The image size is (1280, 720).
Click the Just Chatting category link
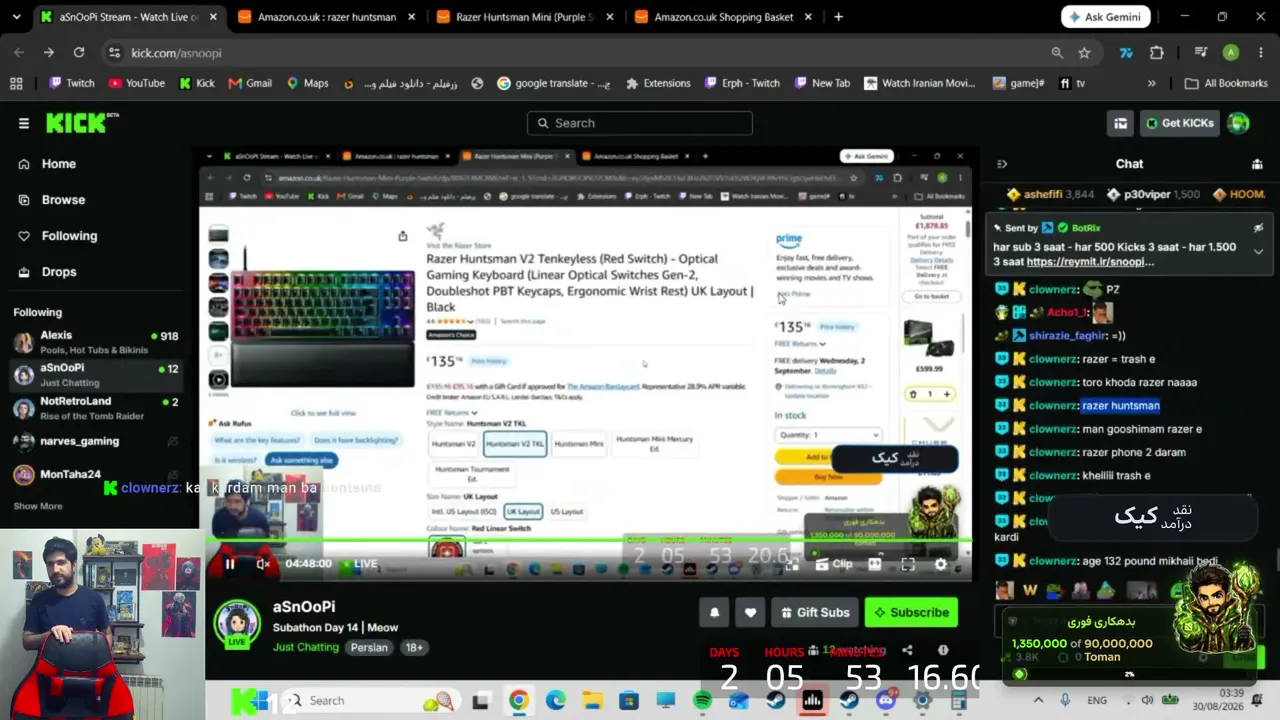pyautogui.click(x=306, y=647)
